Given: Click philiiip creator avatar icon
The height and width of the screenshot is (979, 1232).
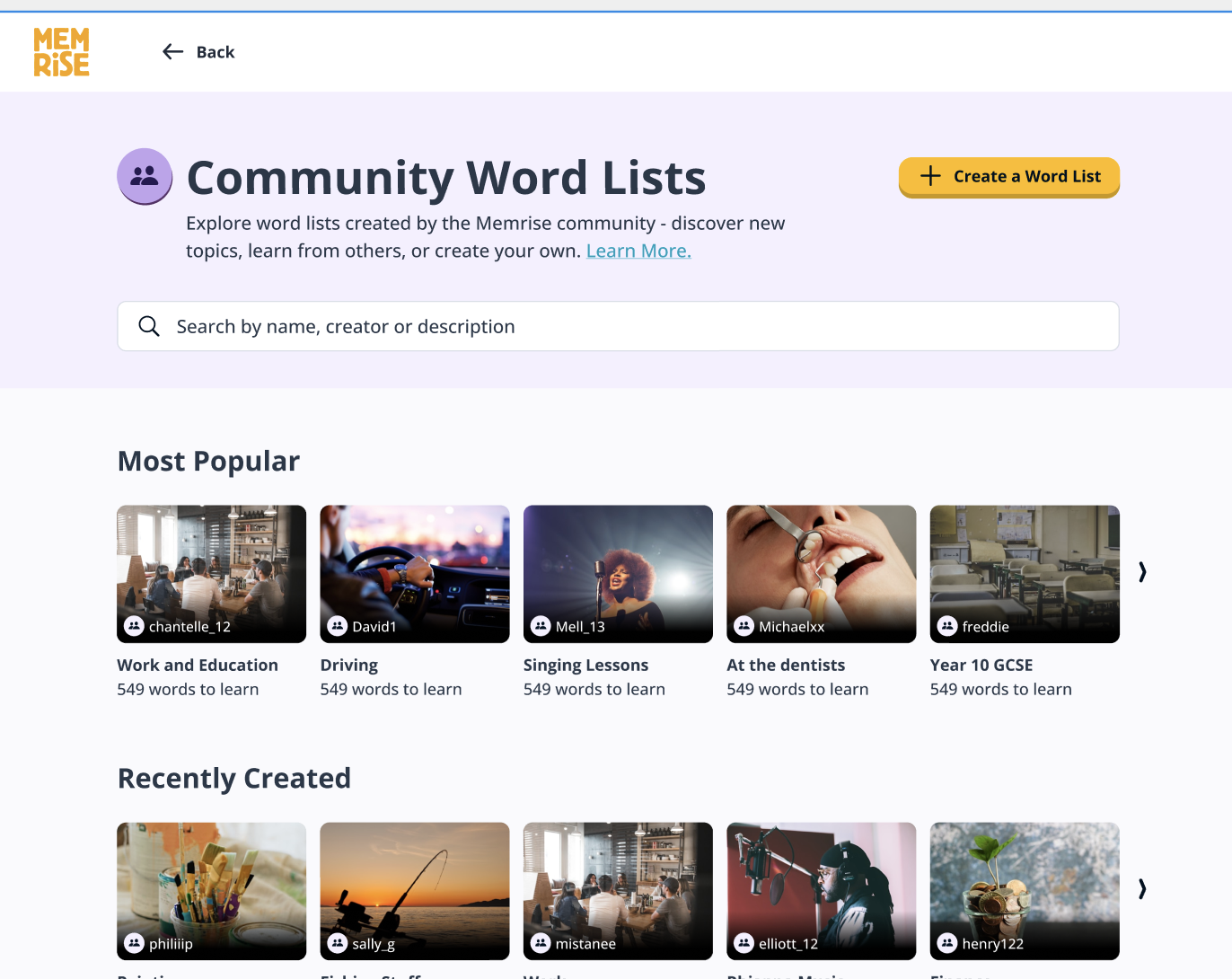Looking at the screenshot, I should [134, 943].
